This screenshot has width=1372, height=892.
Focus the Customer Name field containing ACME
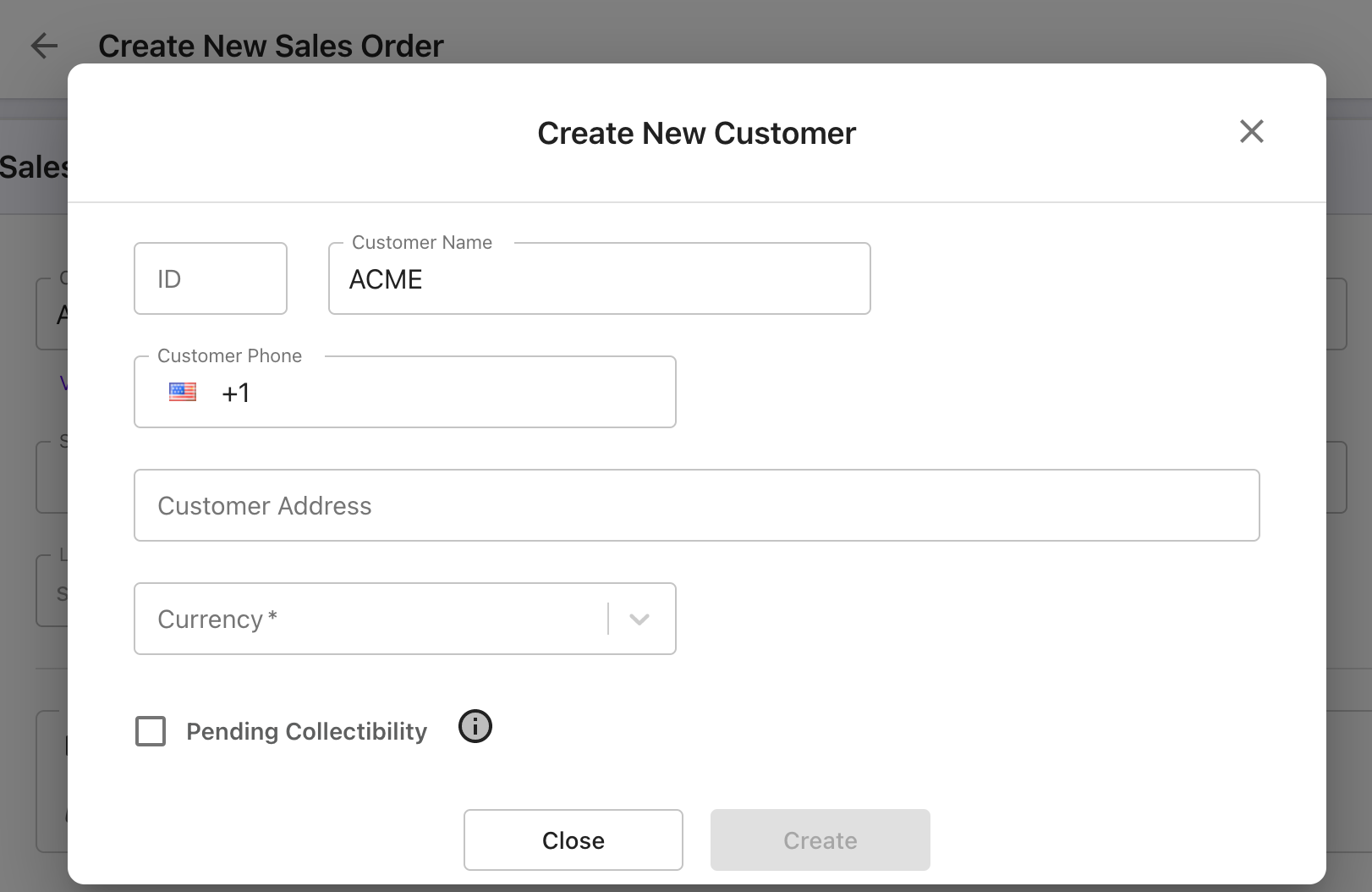[x=600, y=278]
